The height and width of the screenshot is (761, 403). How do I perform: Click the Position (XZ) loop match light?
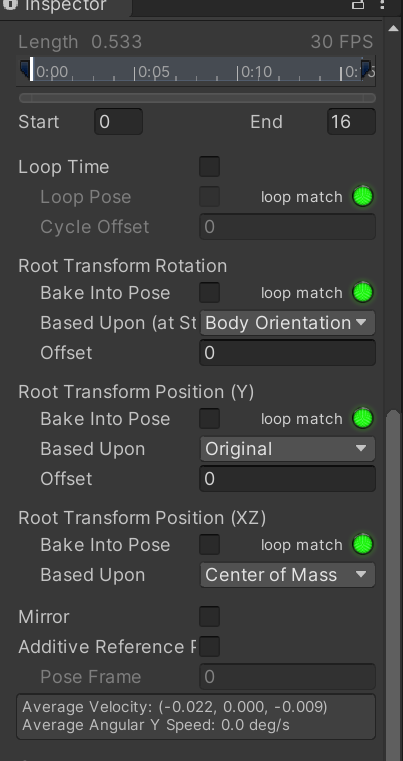[363, 545]
